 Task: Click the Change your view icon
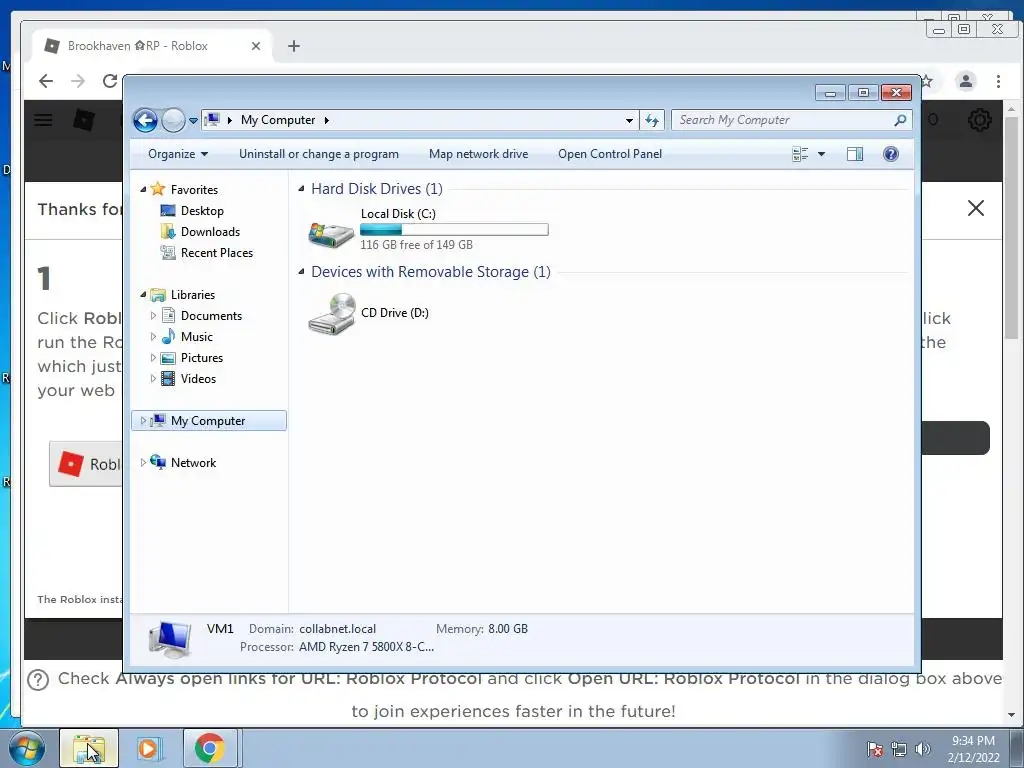(801, 154)
